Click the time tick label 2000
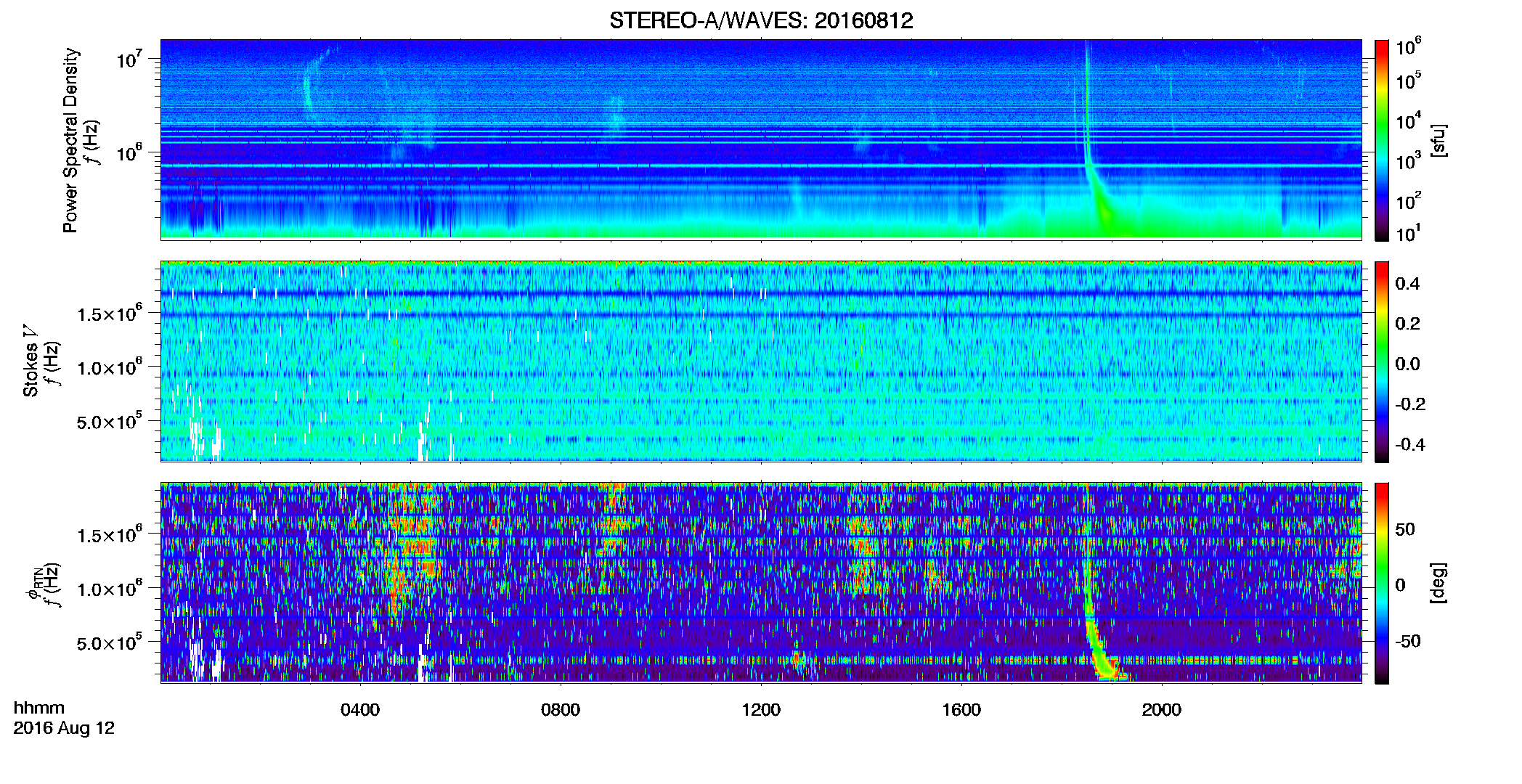1522x784 pixels. coord(1162,709)
